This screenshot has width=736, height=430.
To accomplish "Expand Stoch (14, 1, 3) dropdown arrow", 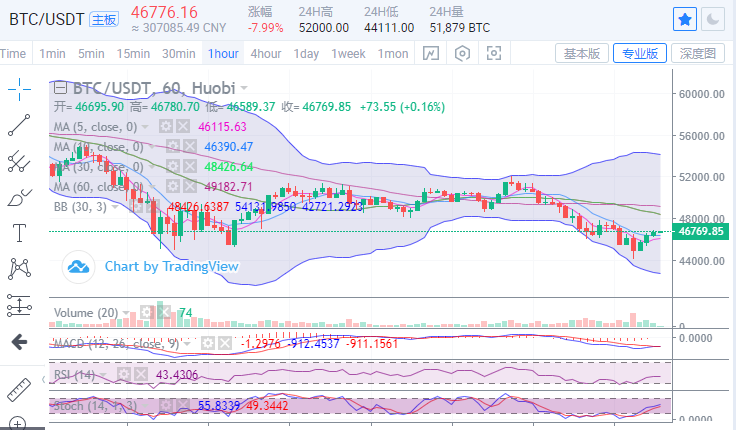I will [145, 406].
